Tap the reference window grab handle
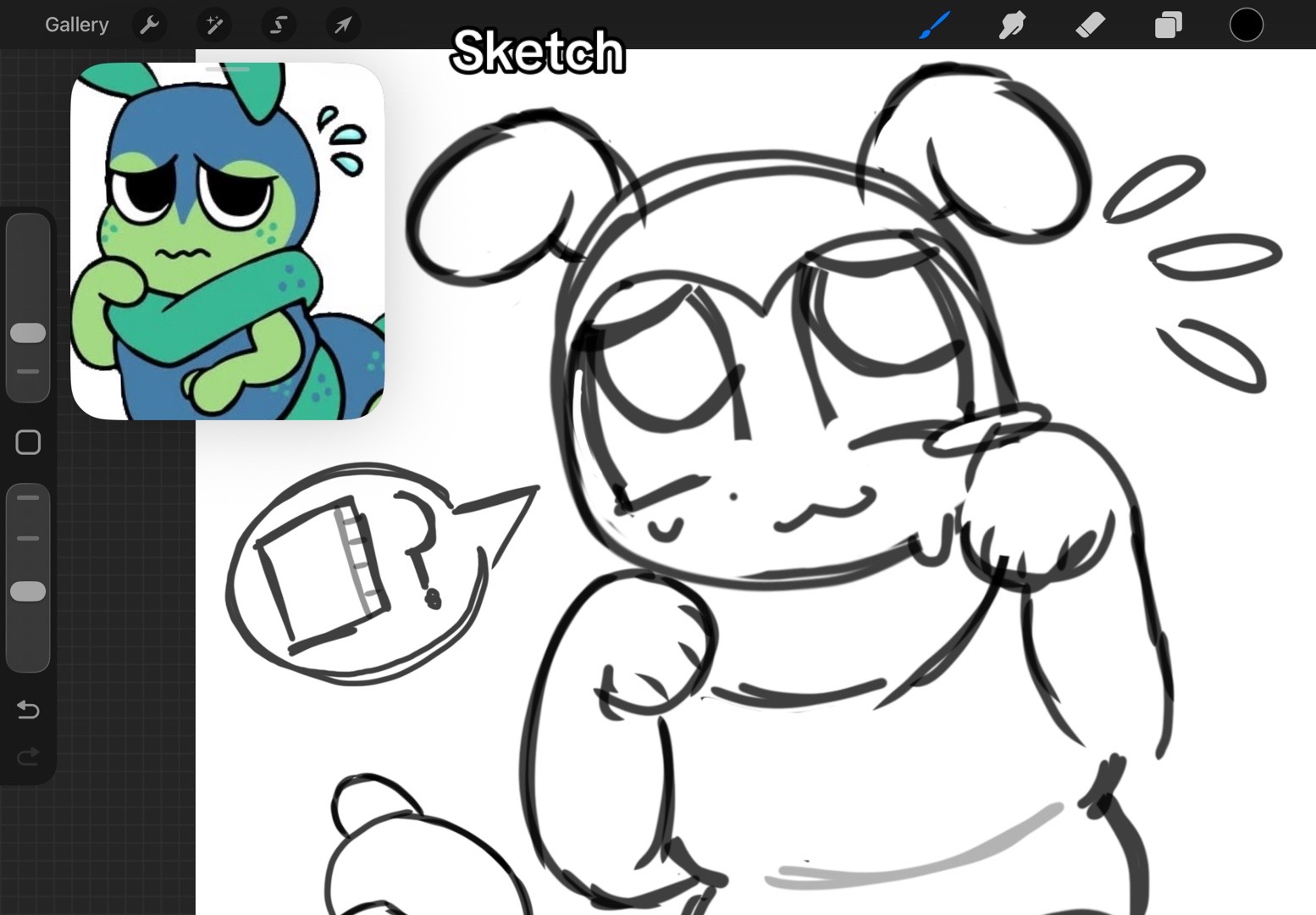 coord(227,69)
